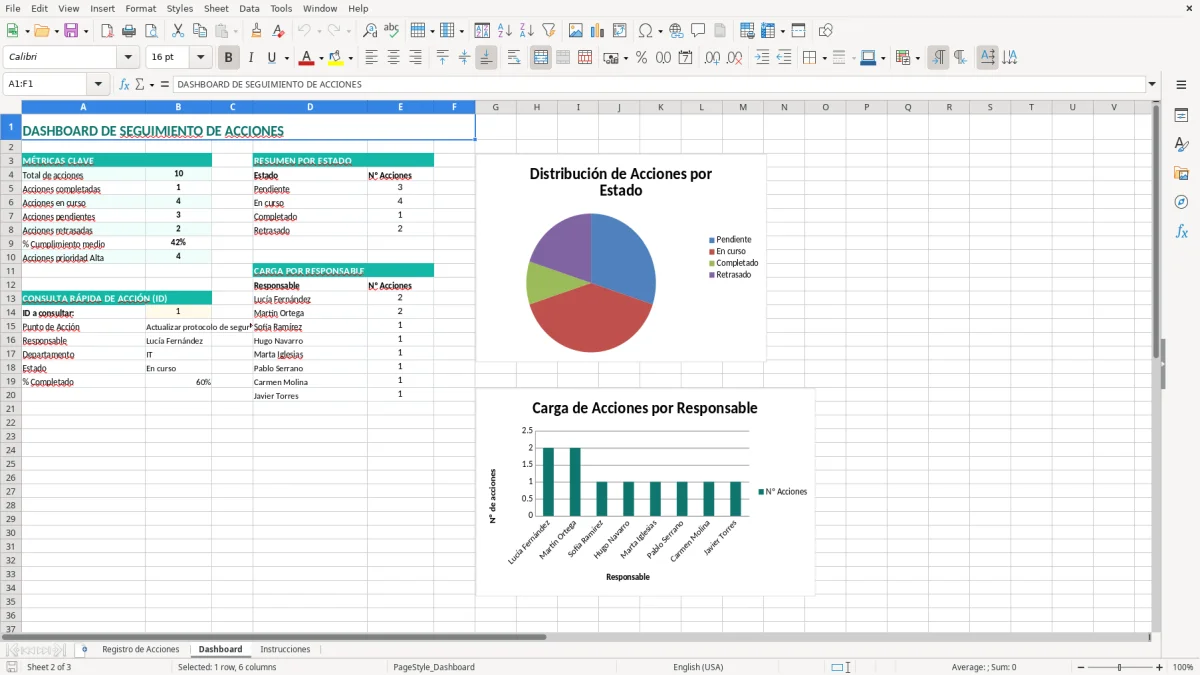Add a decimal place
1200x675 pixels.
pyautogui.click(x=713, y=58)
